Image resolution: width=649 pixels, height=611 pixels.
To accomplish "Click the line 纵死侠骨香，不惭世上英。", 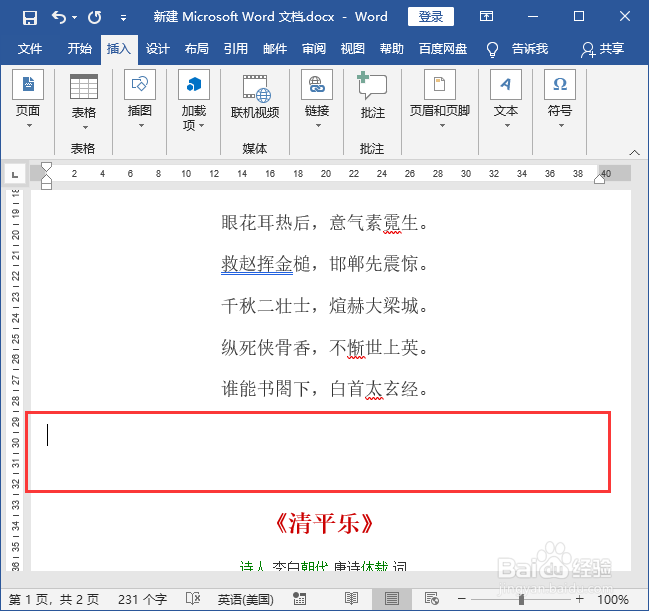I will point(324,347).
